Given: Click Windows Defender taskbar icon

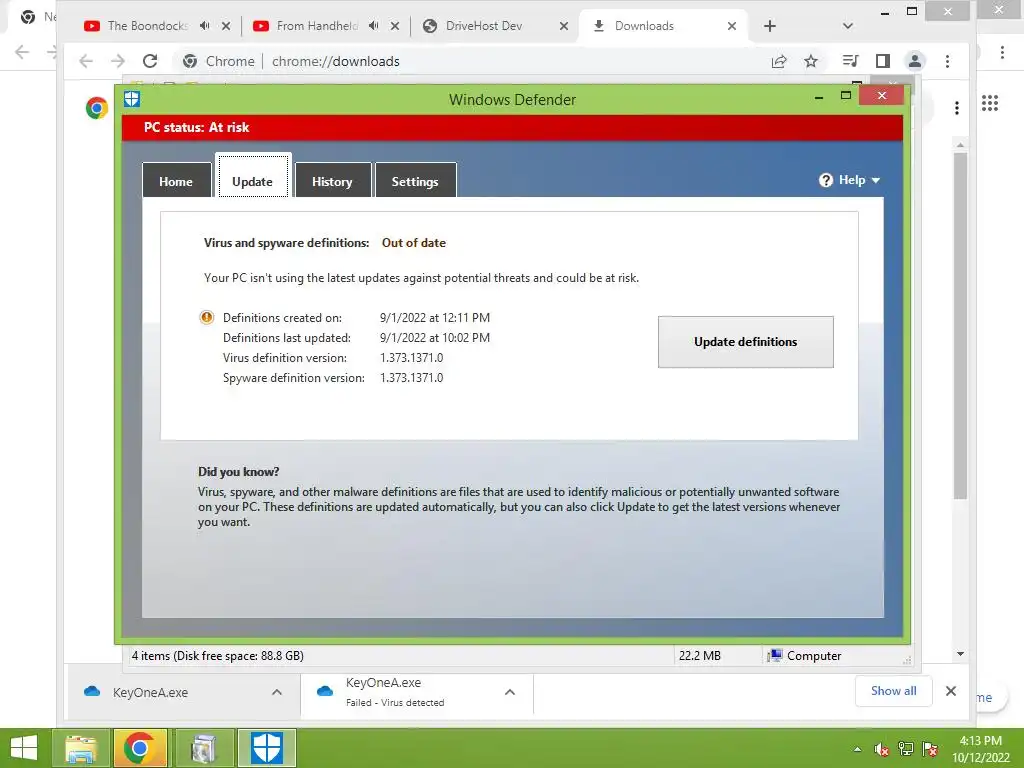Looking at the screenshot, I should point(266,748).
